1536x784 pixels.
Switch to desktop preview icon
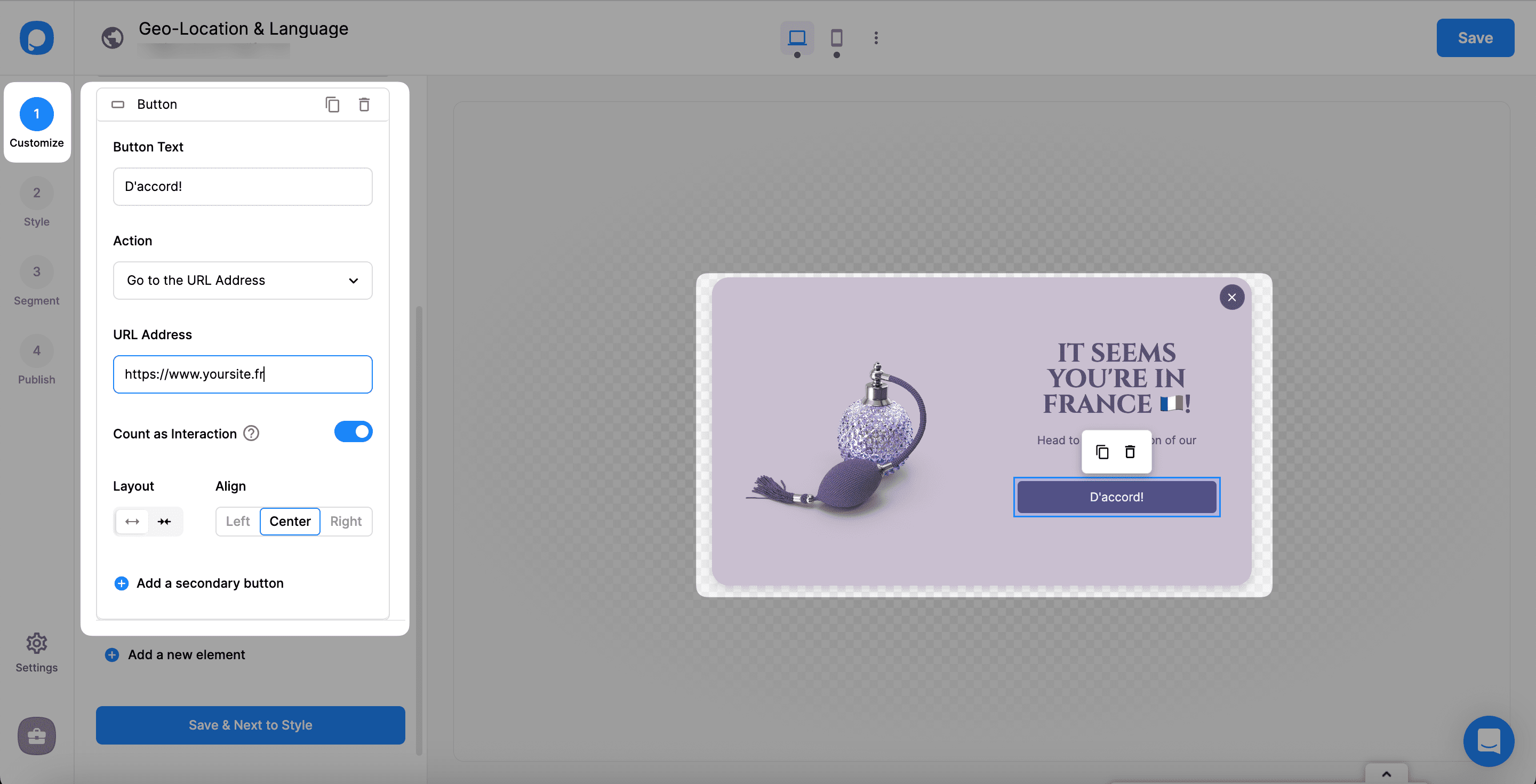pos(797,37)
